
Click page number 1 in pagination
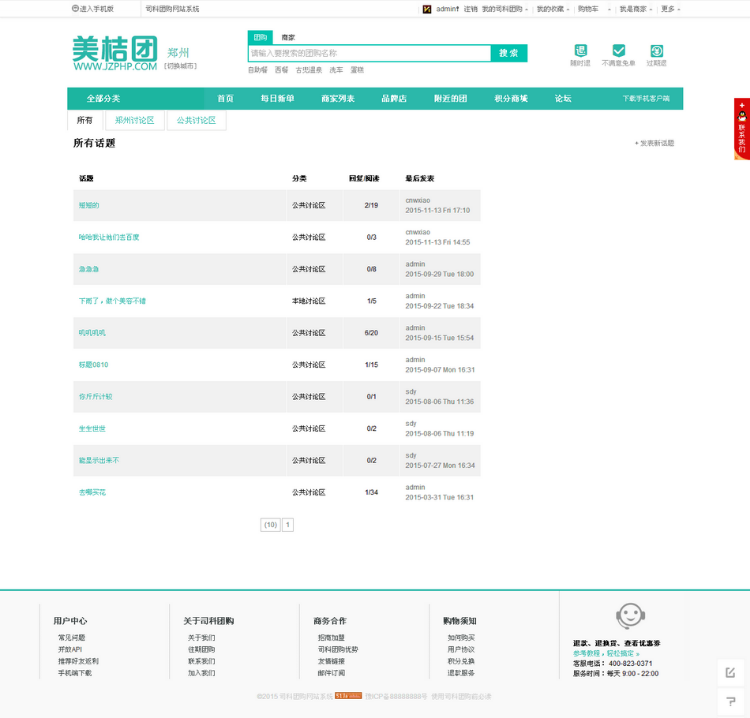pyautogui.click(x=287, y=525)
